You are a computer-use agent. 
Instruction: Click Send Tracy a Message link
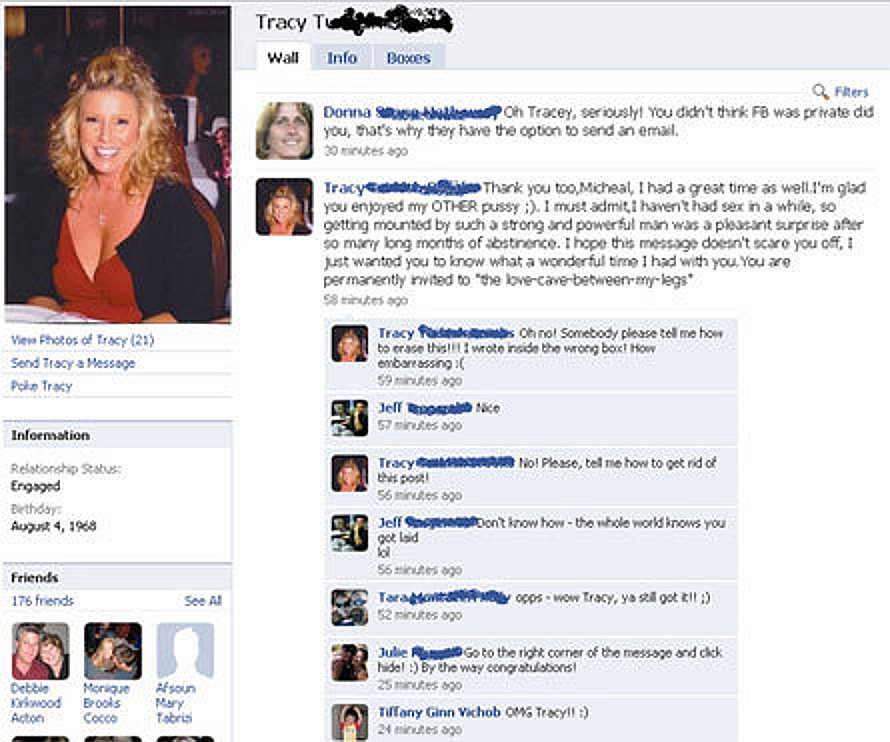click(73, 363)
